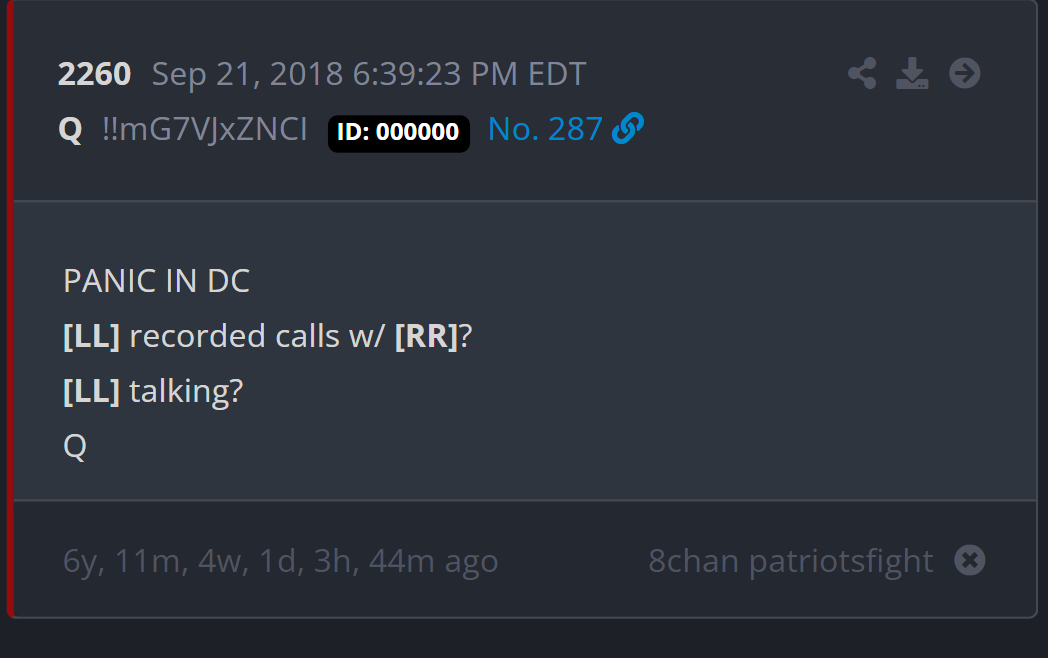Click the share icon for post 2260
Viewport: 1048px width, 658px height.
[x=862, y=74]
